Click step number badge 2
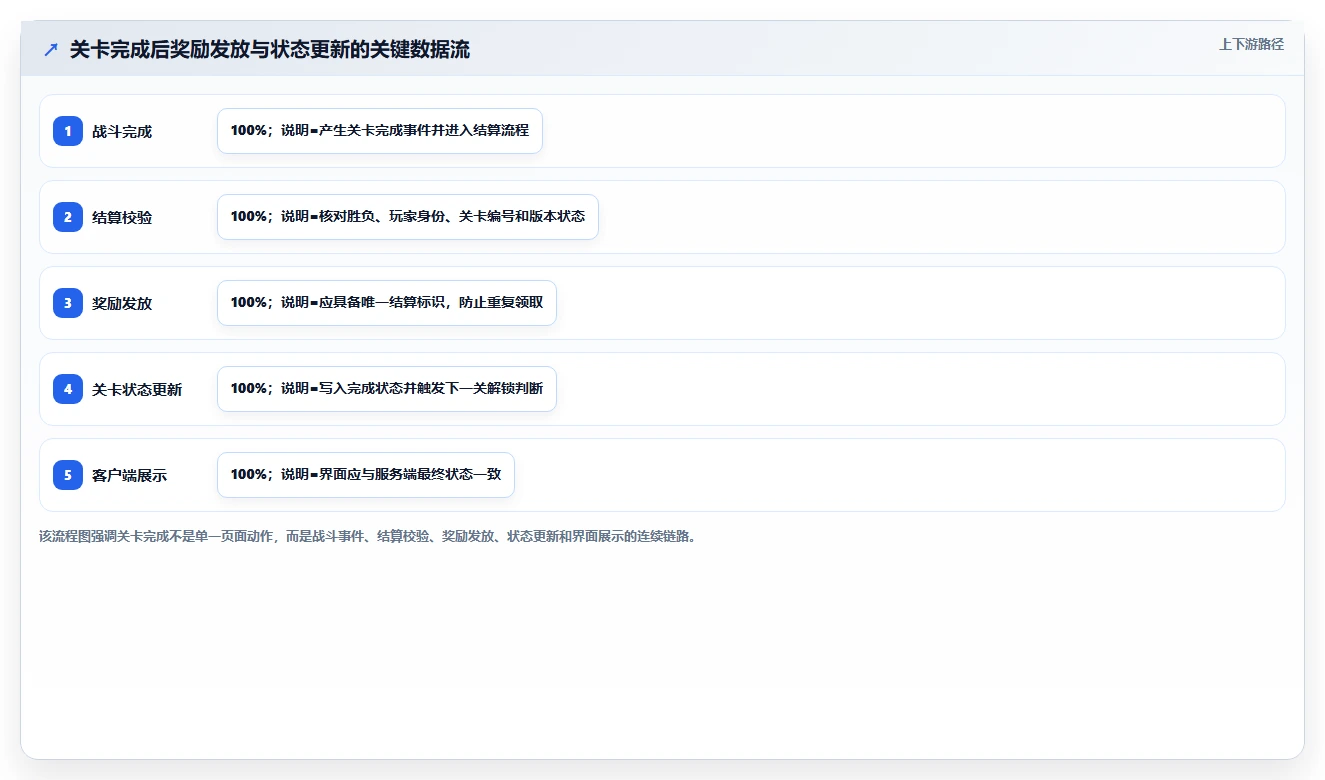 [68, 217]
